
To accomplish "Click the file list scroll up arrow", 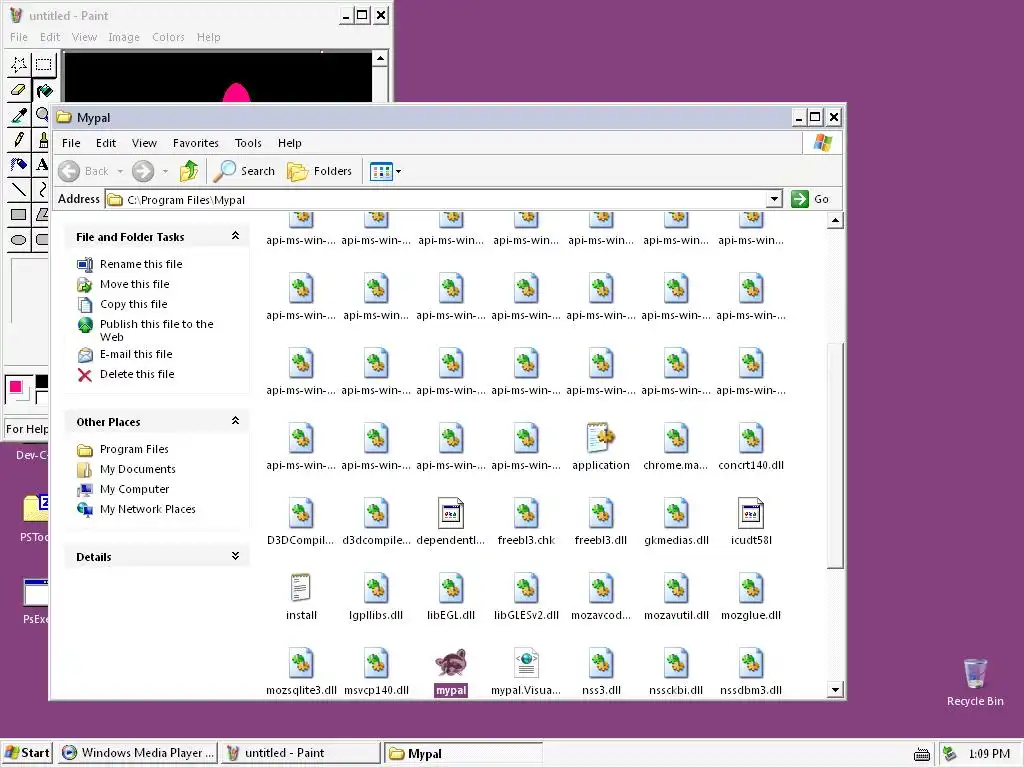I will [x=835, y=221].
